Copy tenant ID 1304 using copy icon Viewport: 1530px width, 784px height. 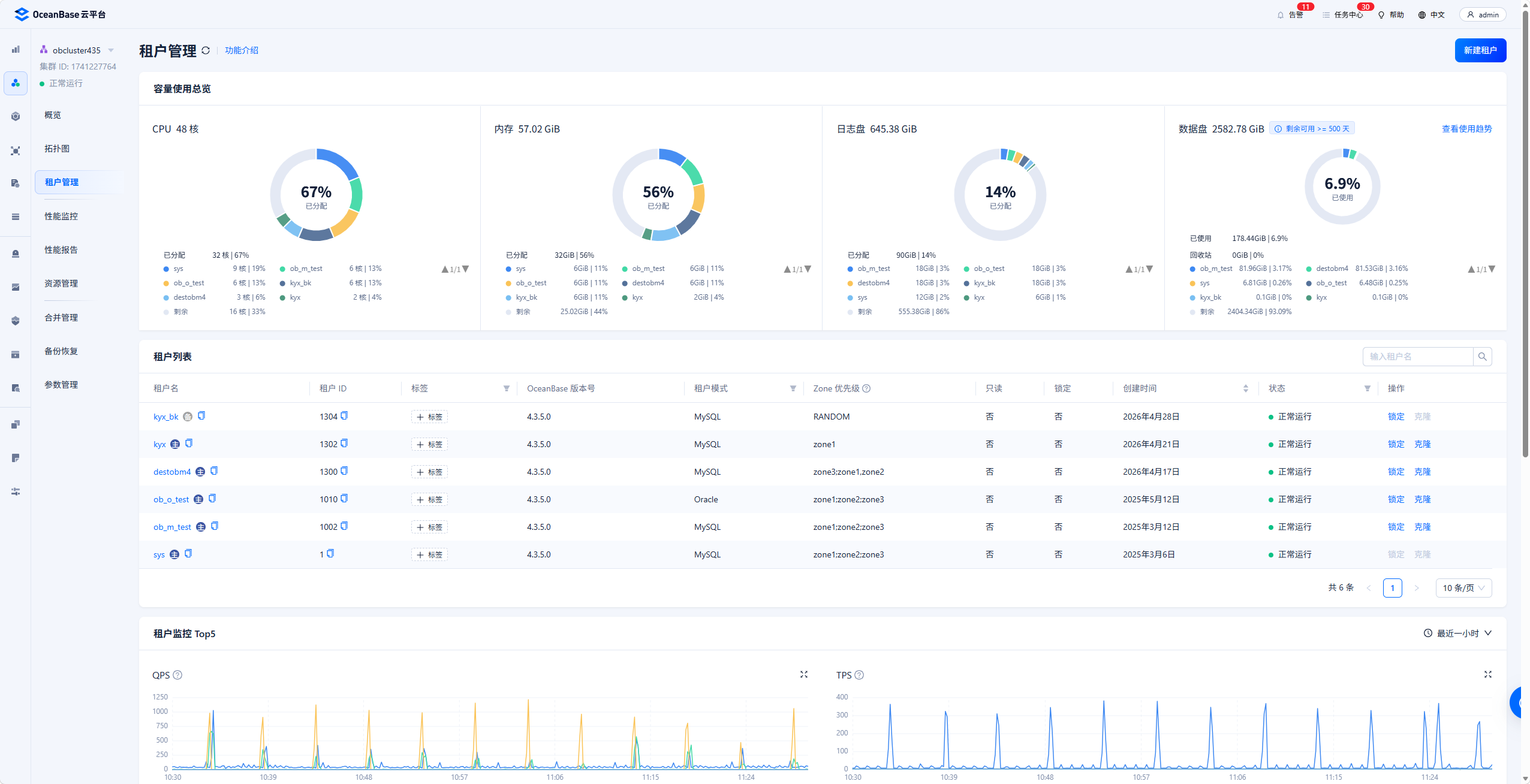[x=344, y=415]
